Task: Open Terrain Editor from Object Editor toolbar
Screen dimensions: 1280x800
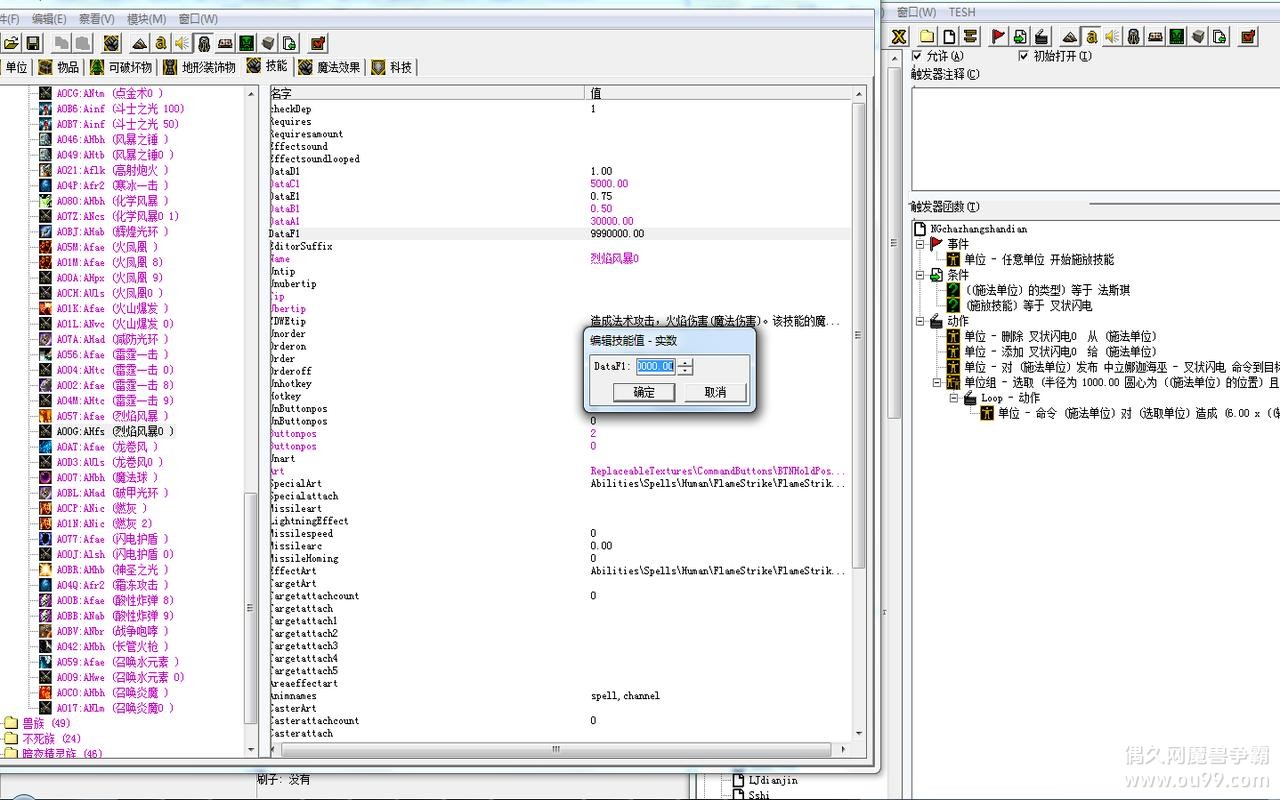Action: 140,43
